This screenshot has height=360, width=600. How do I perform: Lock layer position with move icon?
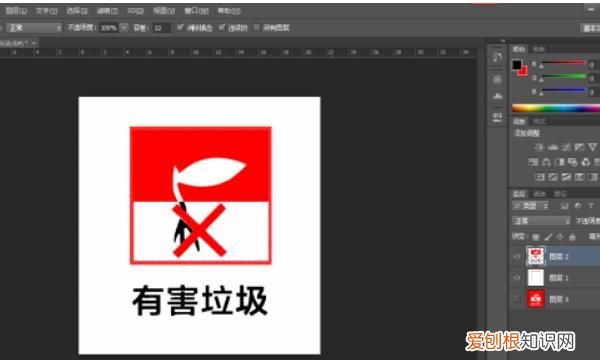560,237
